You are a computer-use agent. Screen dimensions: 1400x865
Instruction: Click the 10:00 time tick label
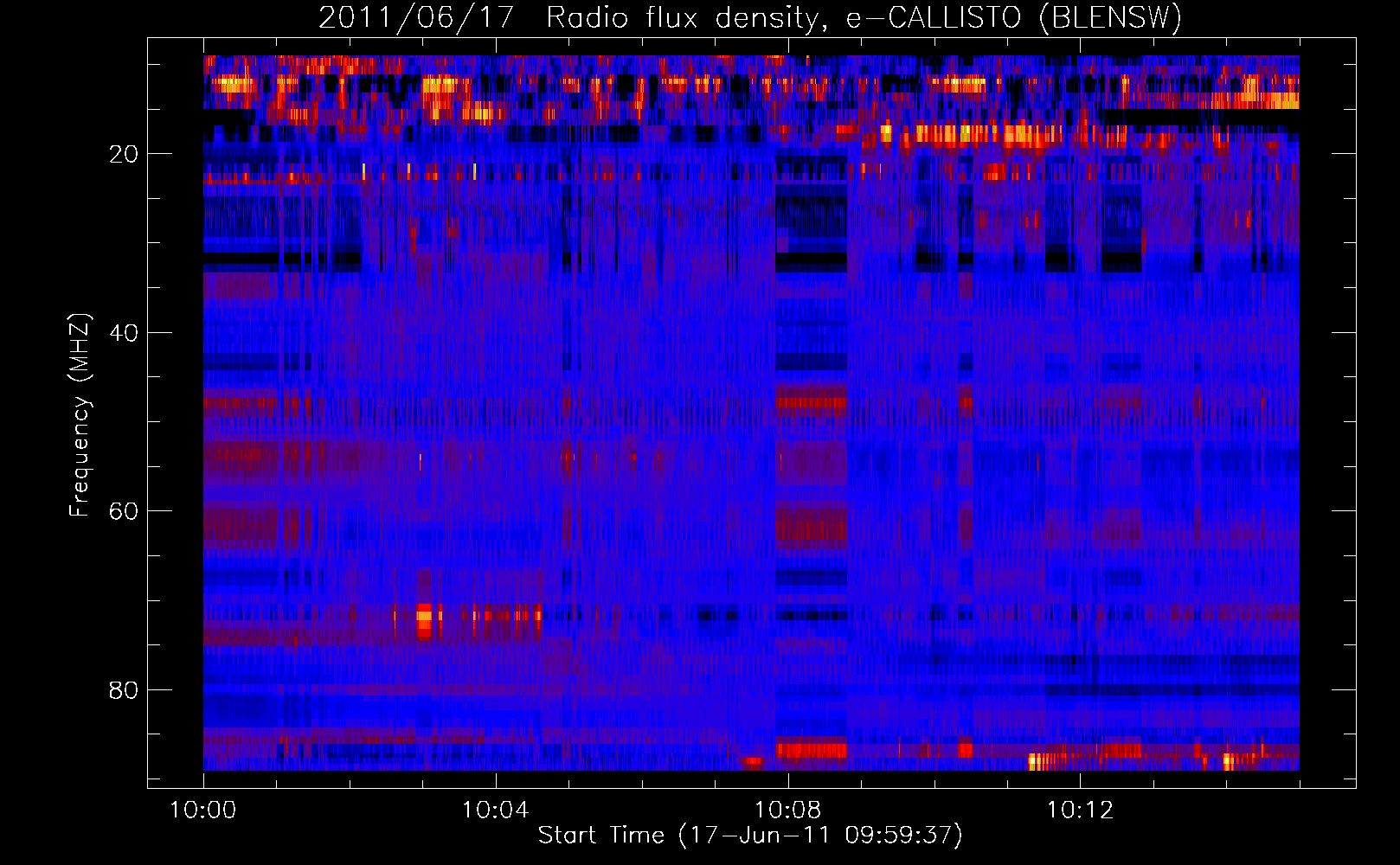pos(203,811)
